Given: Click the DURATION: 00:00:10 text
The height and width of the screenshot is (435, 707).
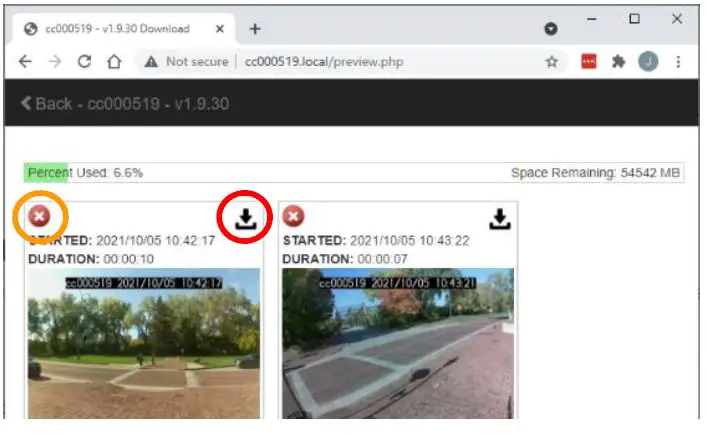Looking at the screenshot, I should [x=91, y=259].
